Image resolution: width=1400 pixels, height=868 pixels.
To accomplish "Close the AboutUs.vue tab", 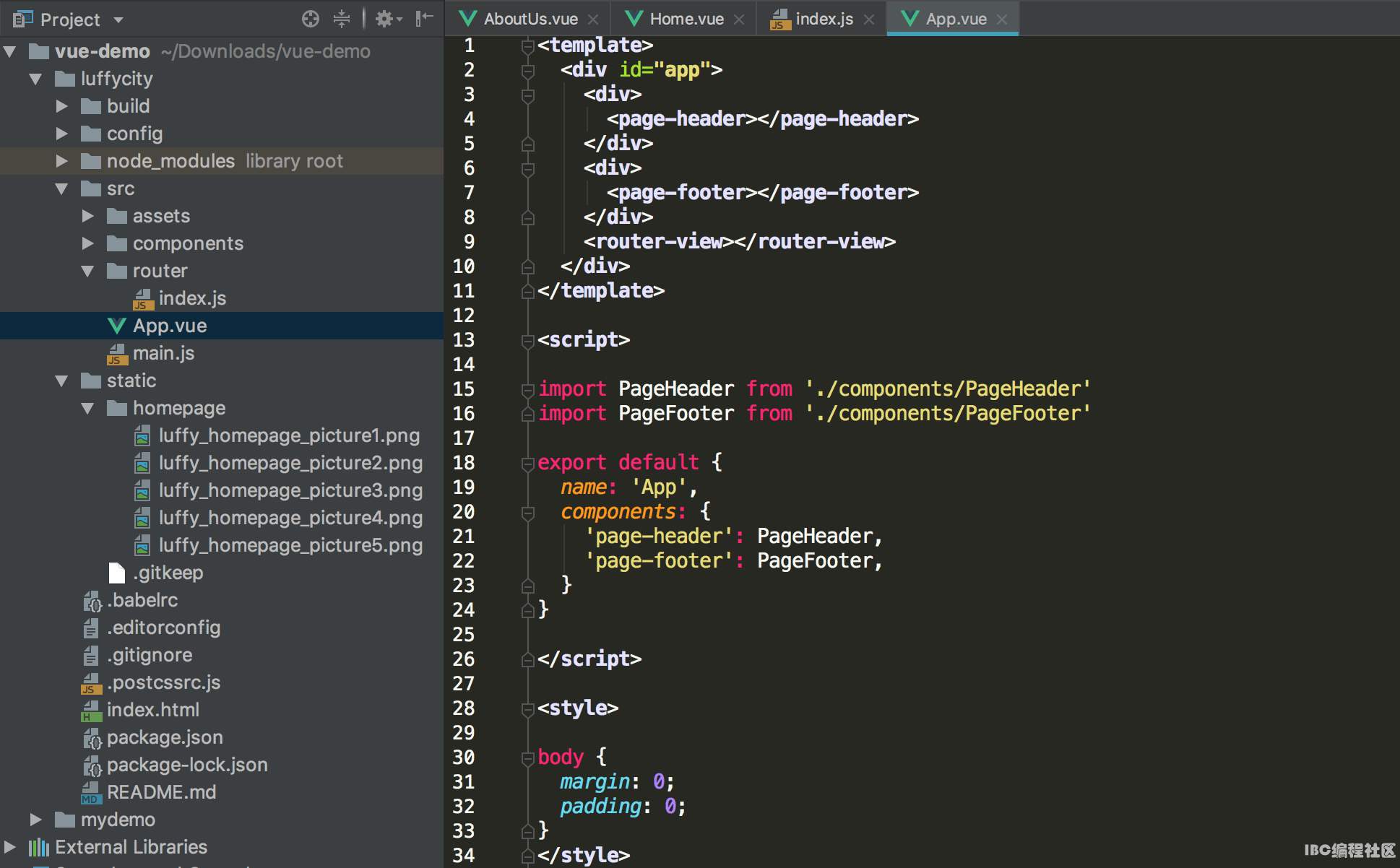I will (593, 19).
